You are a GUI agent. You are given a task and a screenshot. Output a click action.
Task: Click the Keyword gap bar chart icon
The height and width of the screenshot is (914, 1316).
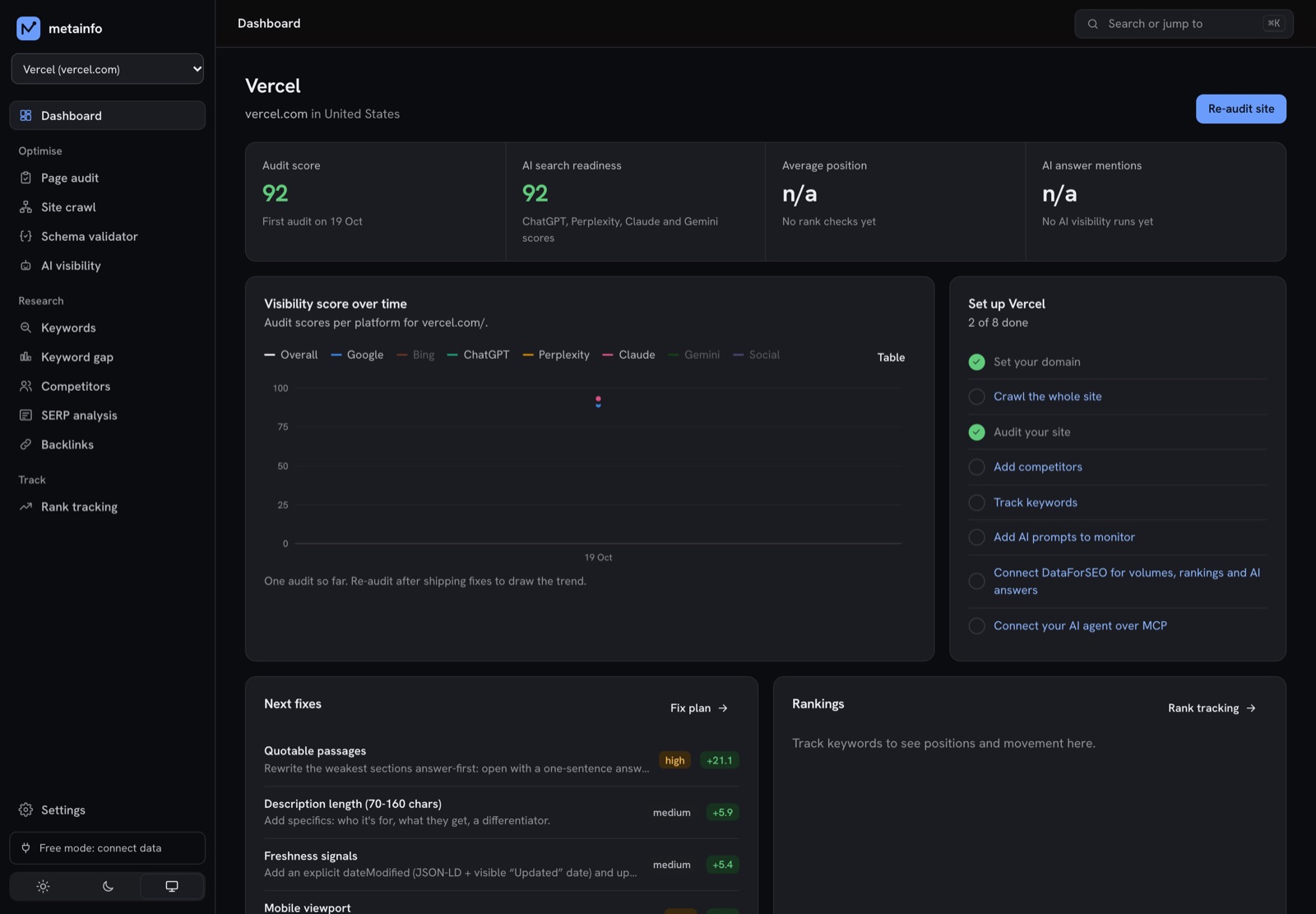click(x=25, y=357)
